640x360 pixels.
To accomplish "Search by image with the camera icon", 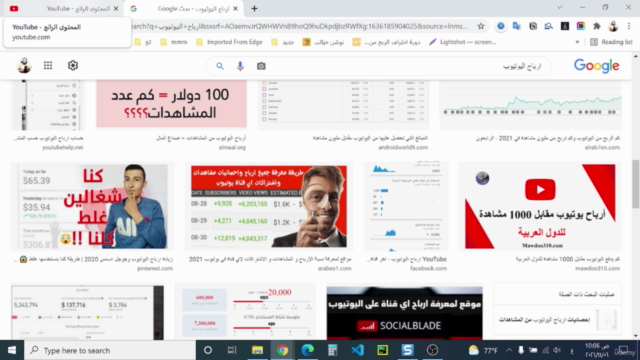I will pos(261,66).
